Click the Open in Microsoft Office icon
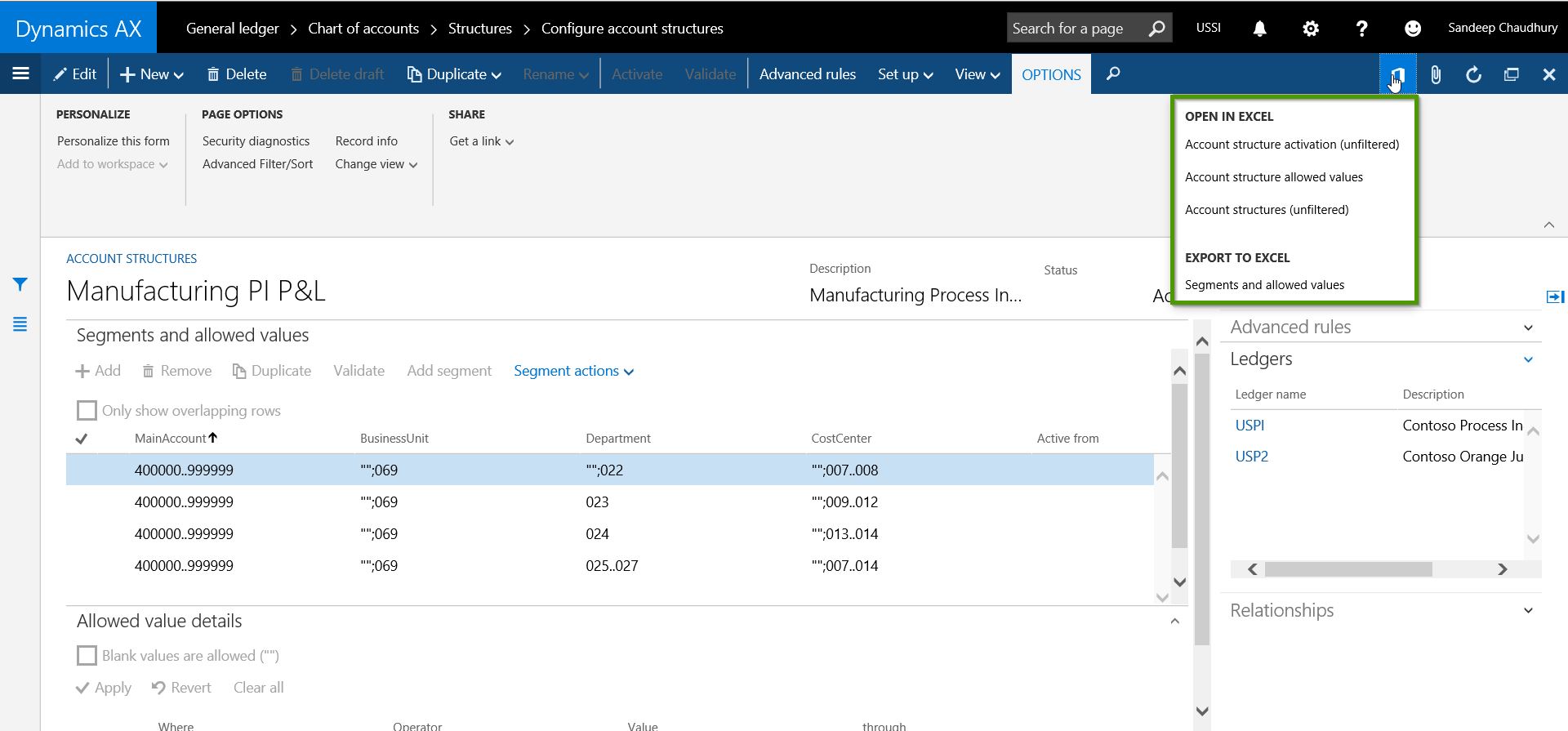This screenshot has width=1568, height=731. click(1397, 74)
